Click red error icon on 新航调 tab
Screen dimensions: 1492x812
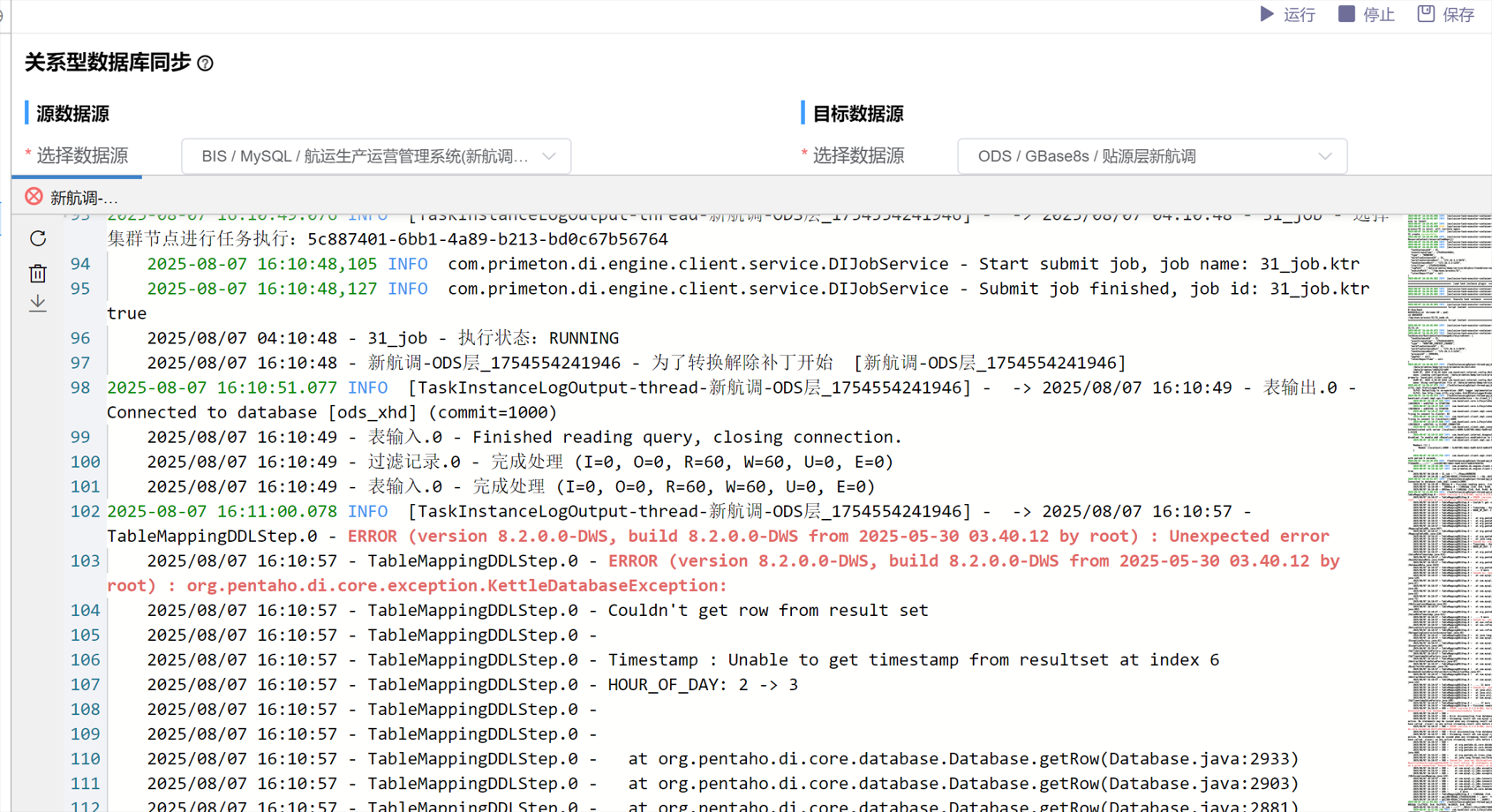point(34,197)
